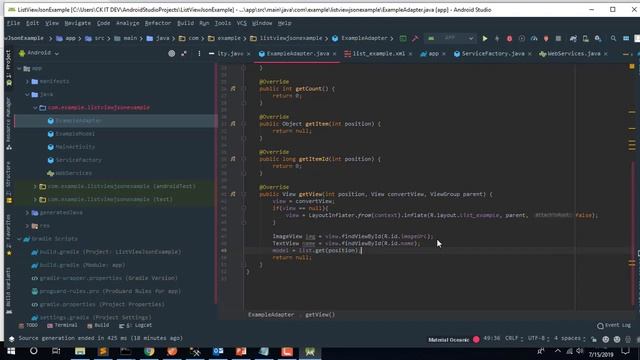The image size is (640, 360).
Task: Switch to the list_example.xml tab
Action: point(378,53)
